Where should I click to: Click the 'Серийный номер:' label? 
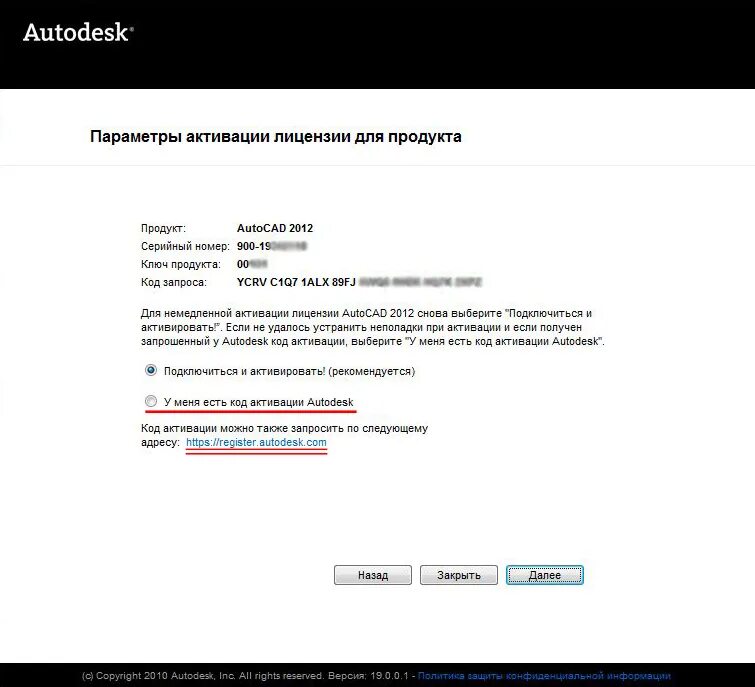coord(185,246)
